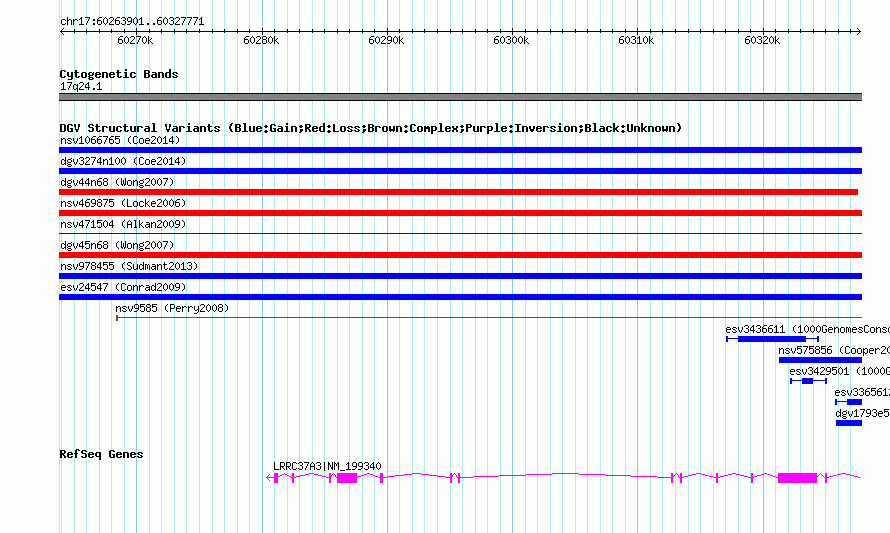Click the 60300k ruler position label

tap(511, 40)
